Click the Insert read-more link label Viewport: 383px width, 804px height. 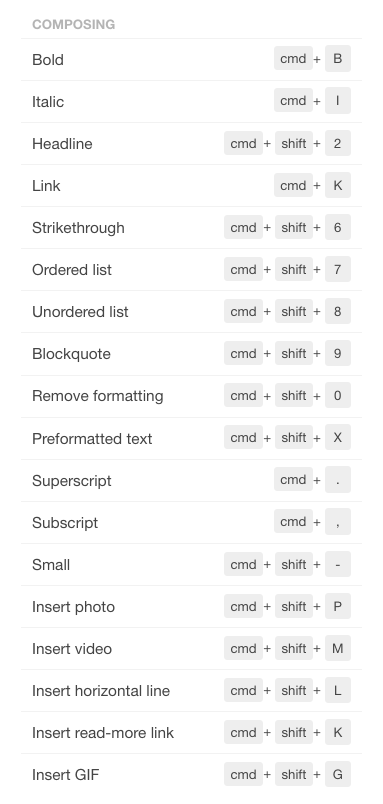click(x=103, y=733)
